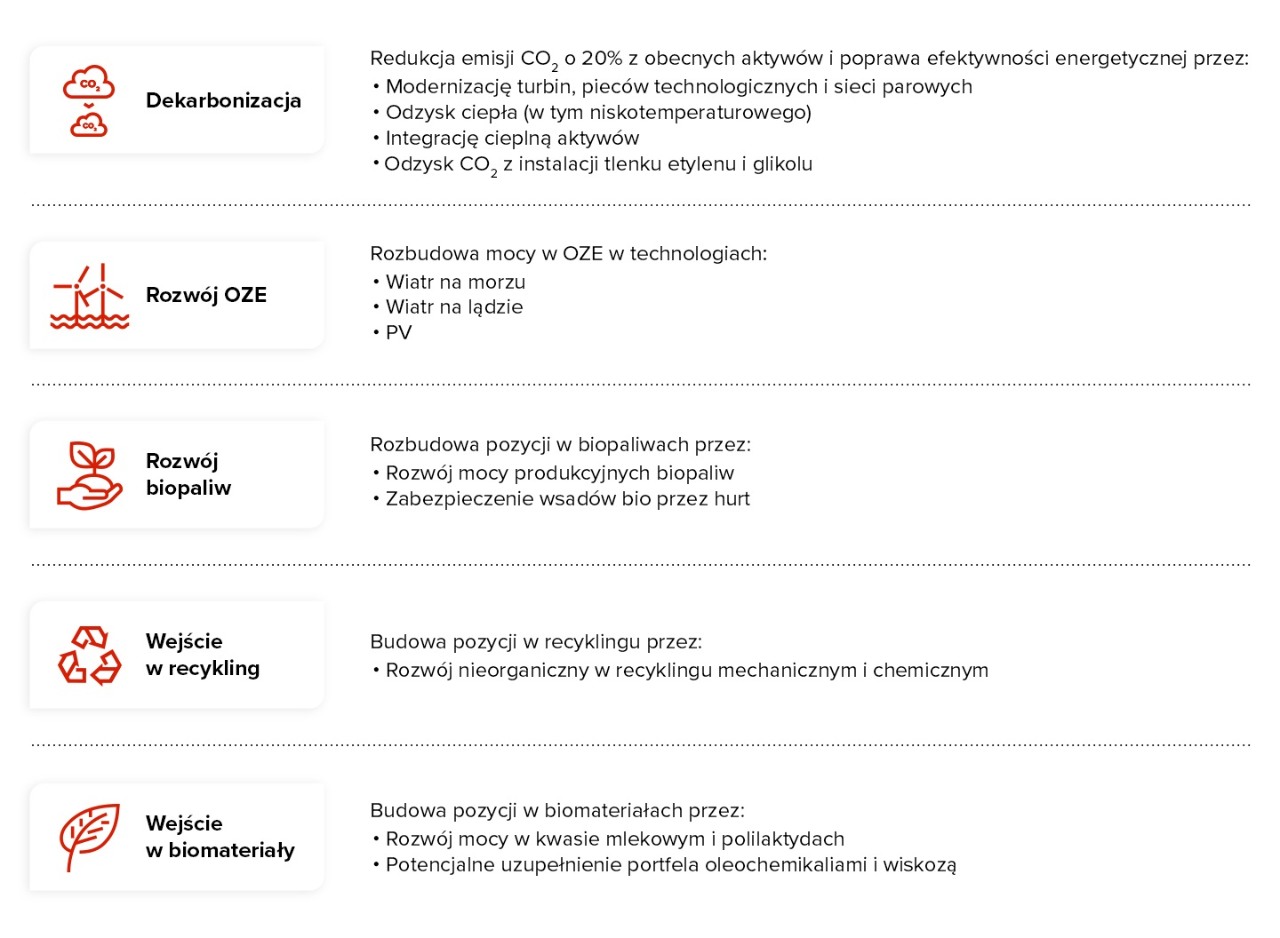Click the 'Odzysk ciepła' bullet point

click(x=598, y=112)
